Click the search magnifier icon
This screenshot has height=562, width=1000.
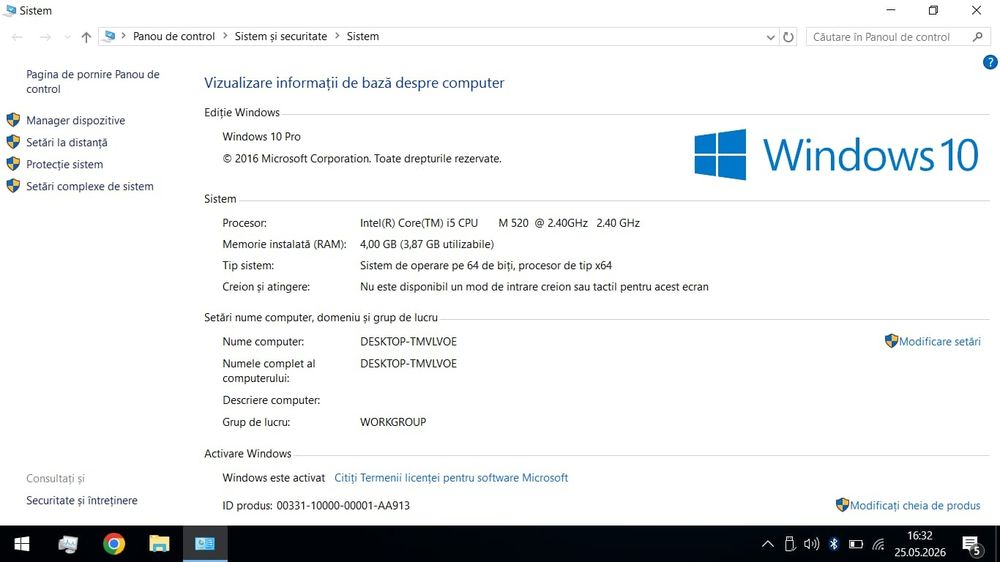978,37
